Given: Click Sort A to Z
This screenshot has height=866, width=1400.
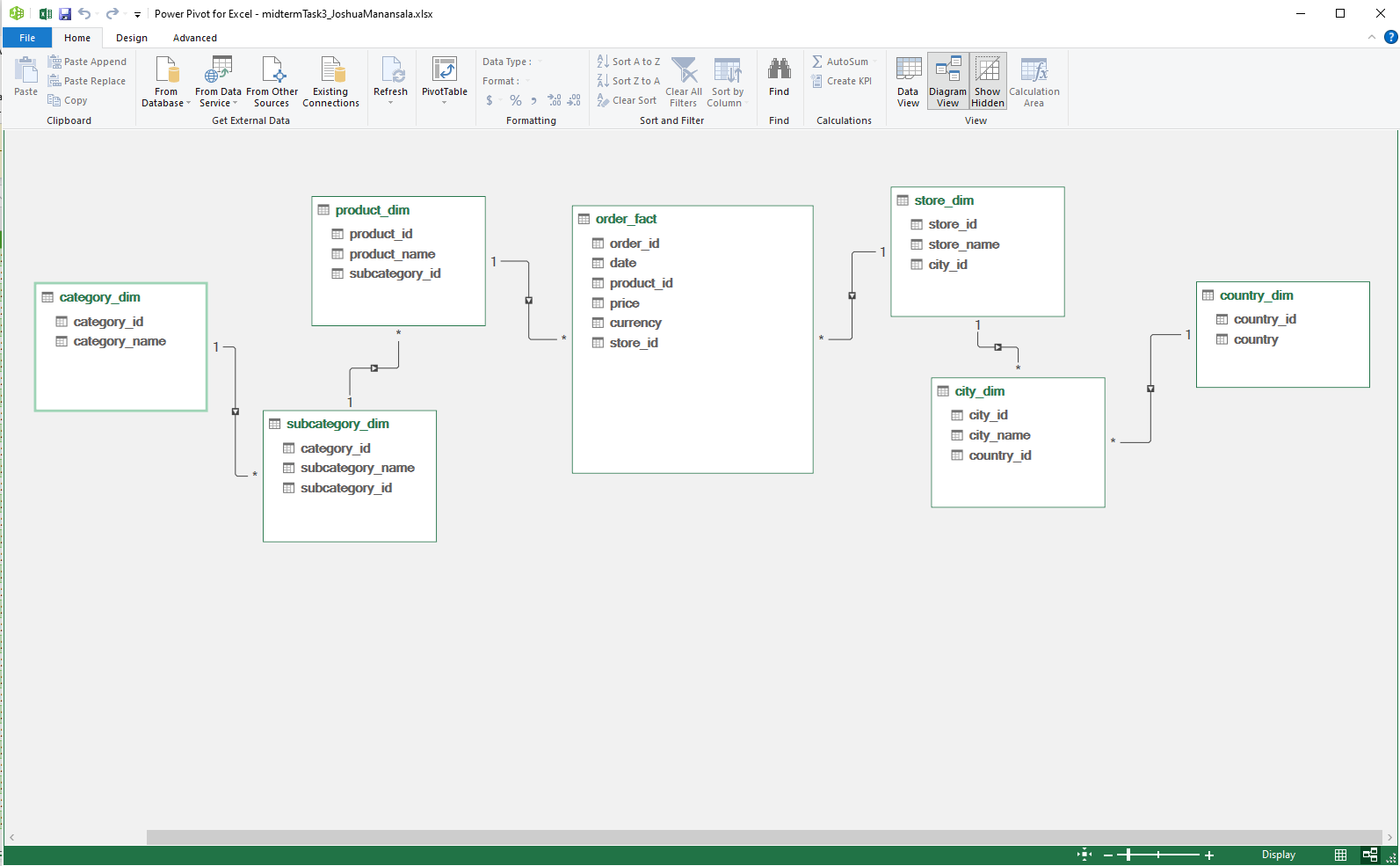Looking at the screenshot, I should [628, 62].
